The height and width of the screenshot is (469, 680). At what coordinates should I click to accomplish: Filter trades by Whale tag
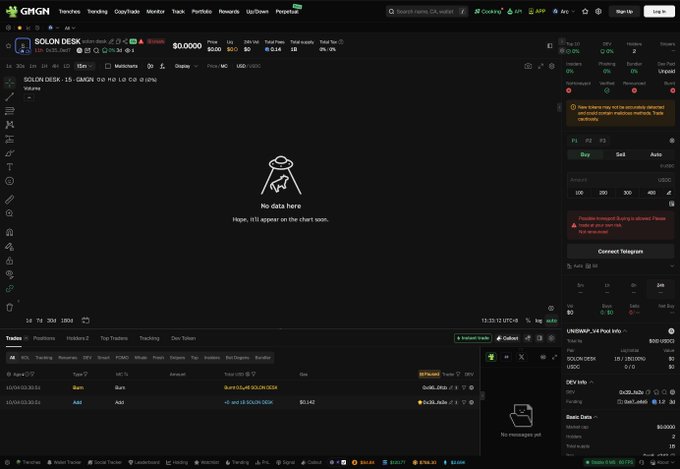[141, 357]
